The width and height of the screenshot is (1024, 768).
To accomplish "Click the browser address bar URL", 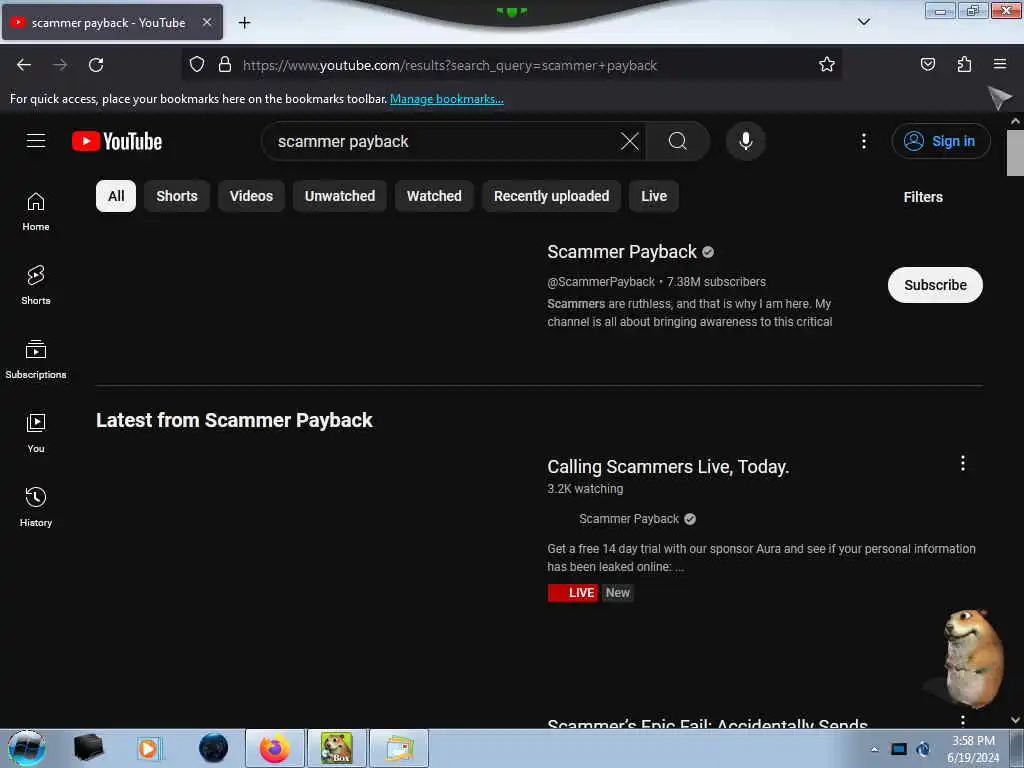I will (450, 65).
